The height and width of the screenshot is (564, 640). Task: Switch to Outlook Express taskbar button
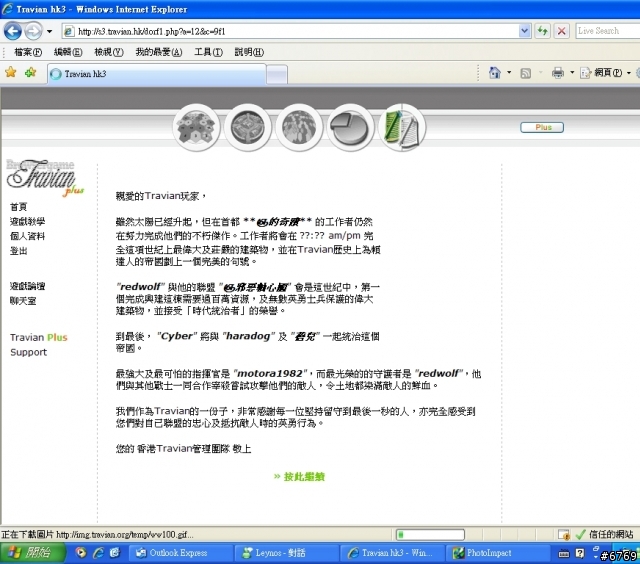click(180, 553)
